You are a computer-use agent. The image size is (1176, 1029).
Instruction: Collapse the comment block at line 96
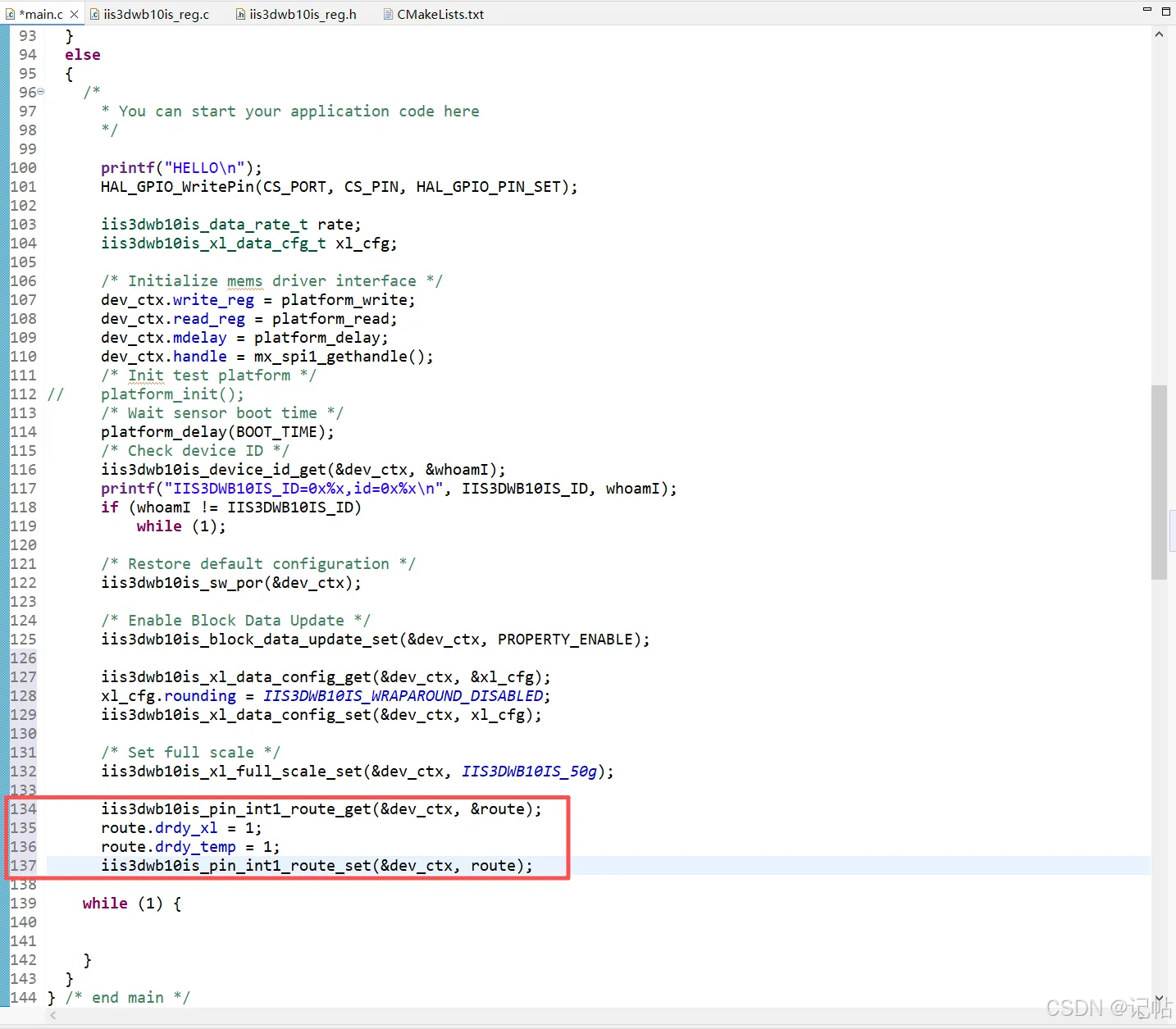tap(41, 92)
